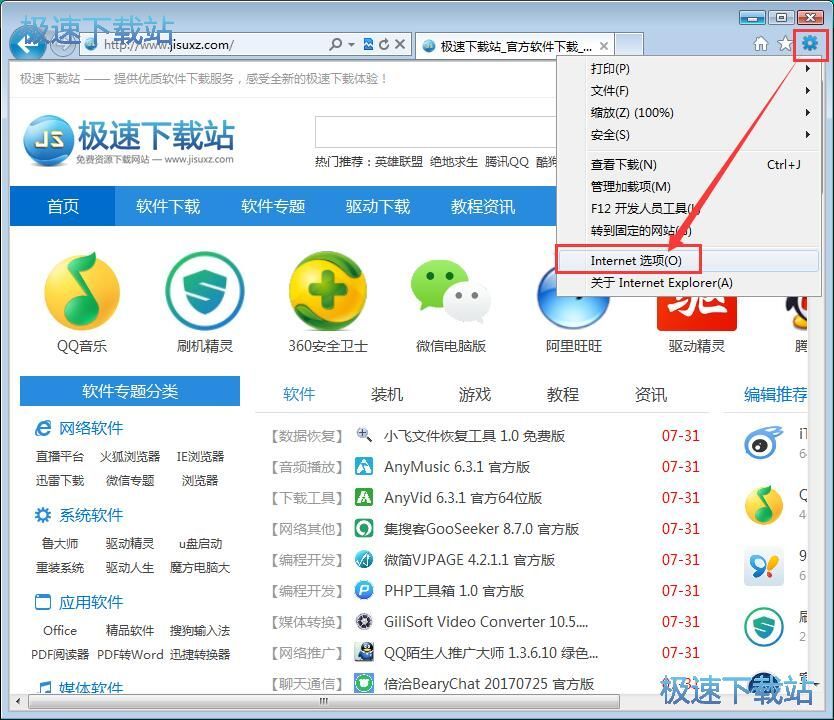Close the 极速下载站 browser tab

click(604, 46)
